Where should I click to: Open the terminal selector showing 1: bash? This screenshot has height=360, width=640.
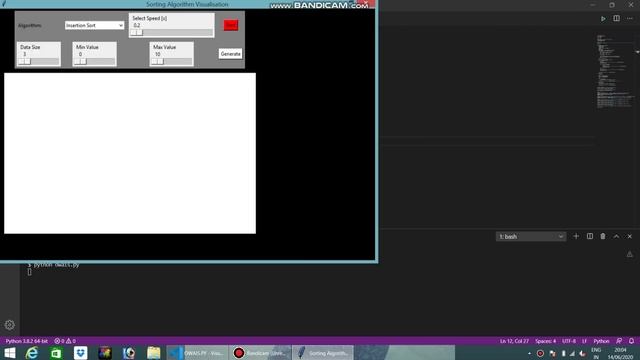click(x=531, y=237)
